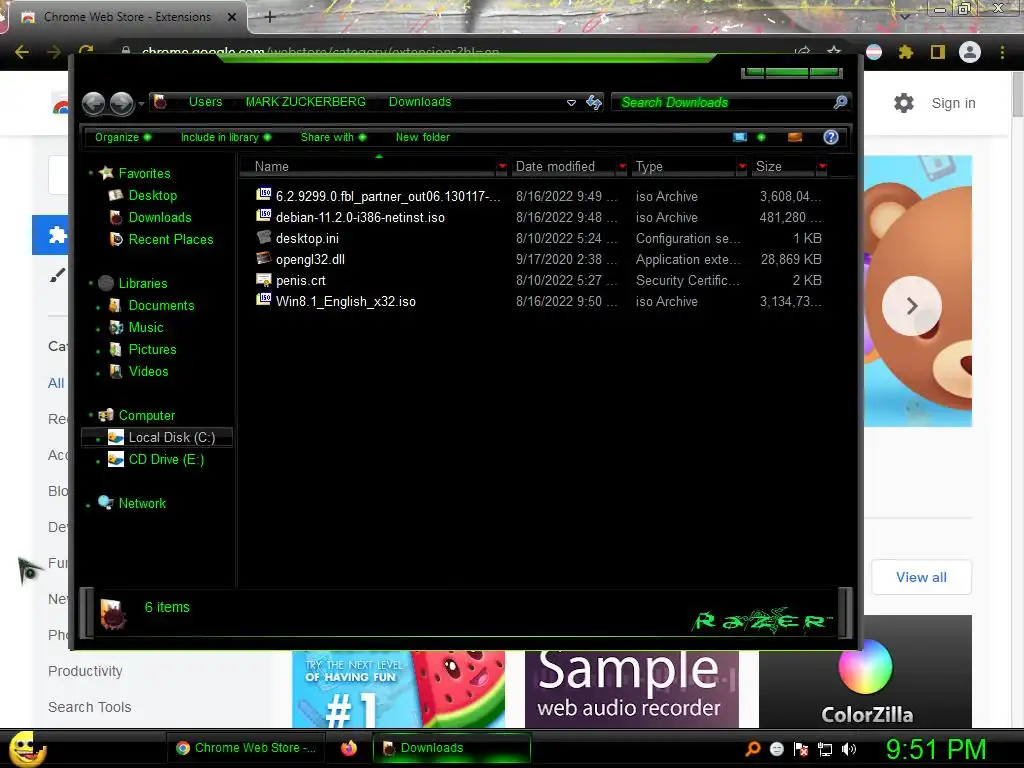This screenshot has width=1024, height=768.
Task: Select Documents library
Action: pyautogui.click(x=161, y=305)
